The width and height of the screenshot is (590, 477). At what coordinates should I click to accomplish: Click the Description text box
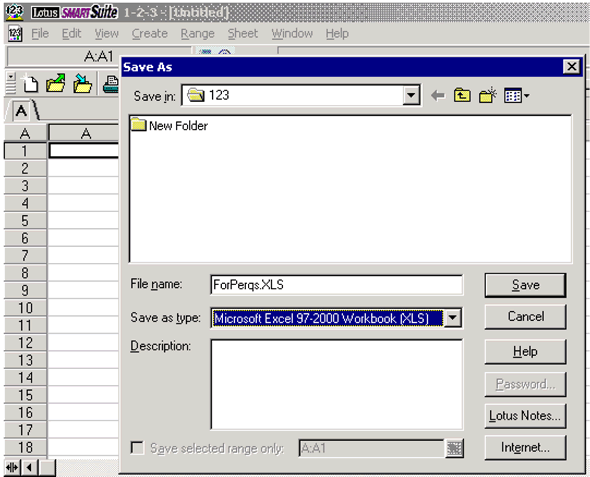(336, 384)
